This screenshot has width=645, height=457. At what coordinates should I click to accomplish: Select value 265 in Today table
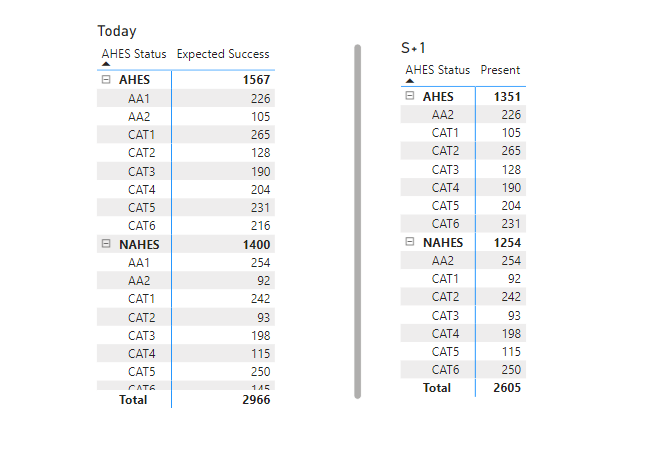(x=260, y=135)
